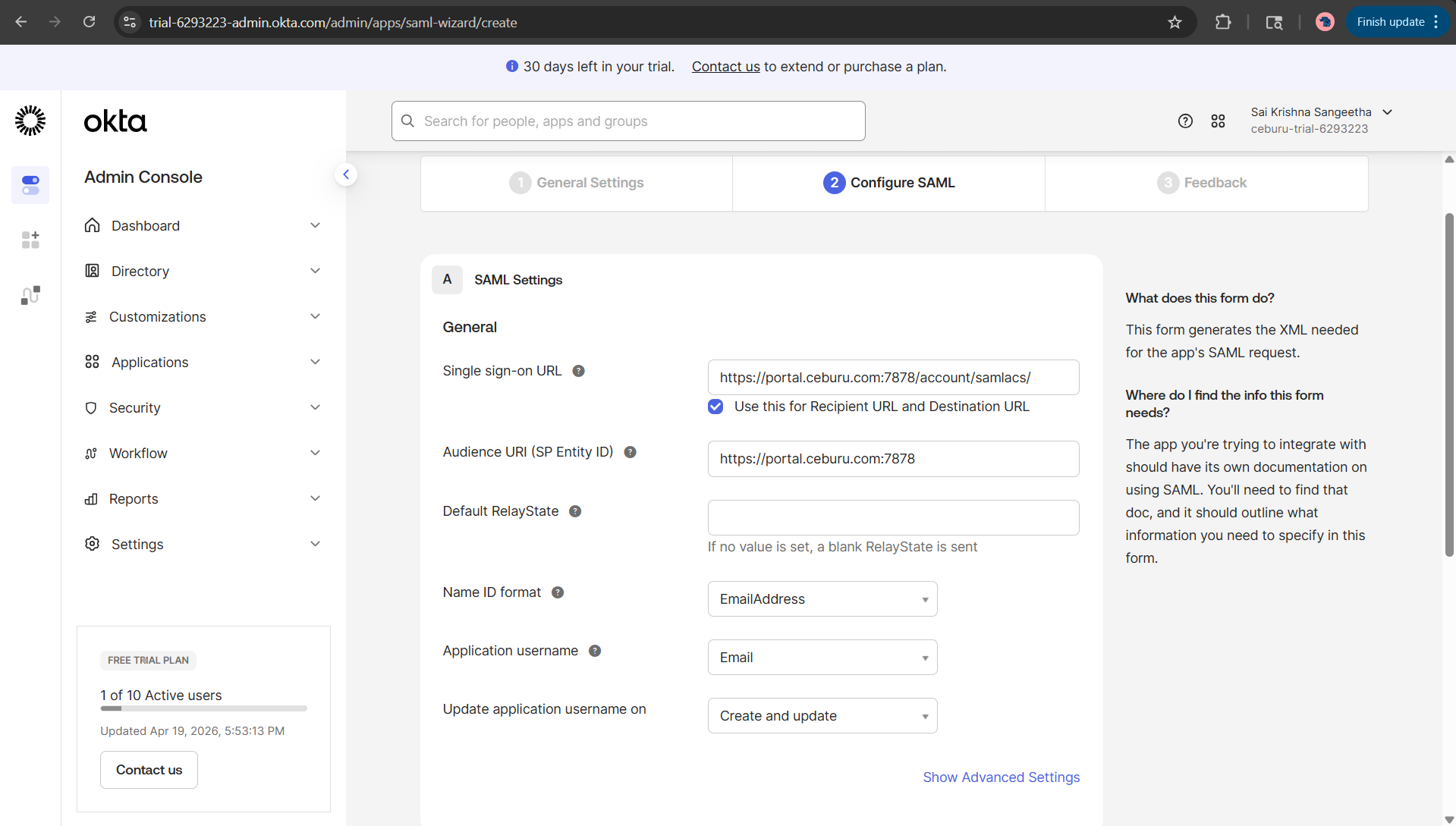Expand the Security menu chevron
This screenshot has height=826, width=1456.
[x=316, y=407]
